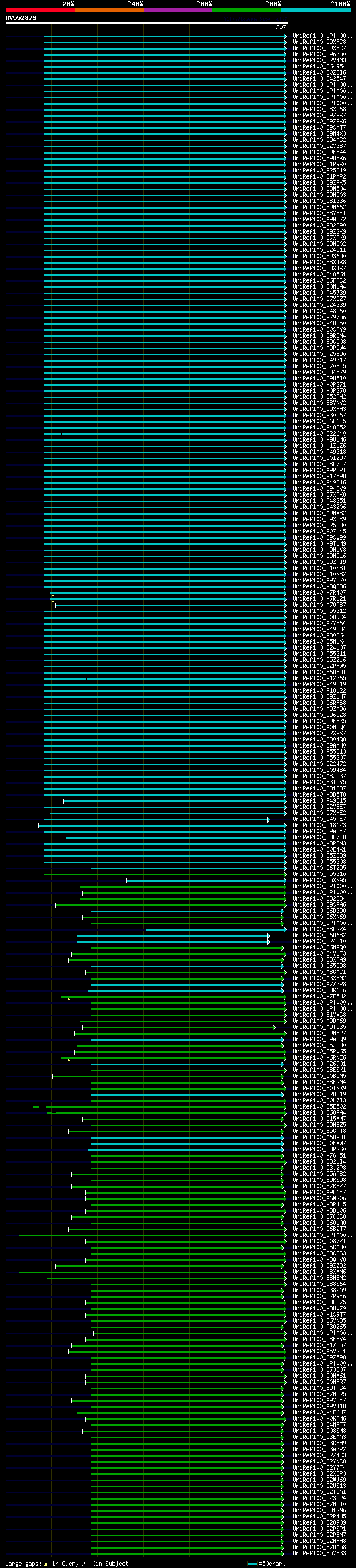Open hit UniRef100_Q8S568
Viewport: 356px width, 1568px height.
[319, 110]
